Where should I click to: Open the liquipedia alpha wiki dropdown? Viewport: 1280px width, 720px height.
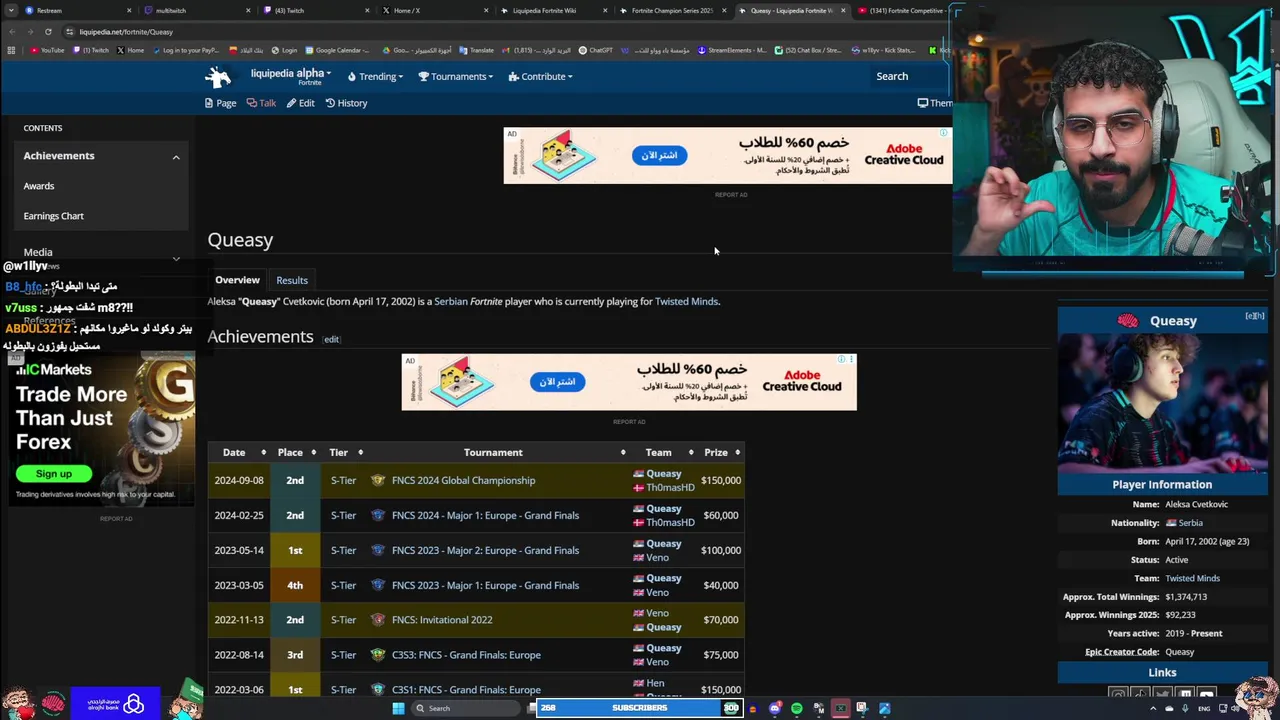[x=290, y=75]
